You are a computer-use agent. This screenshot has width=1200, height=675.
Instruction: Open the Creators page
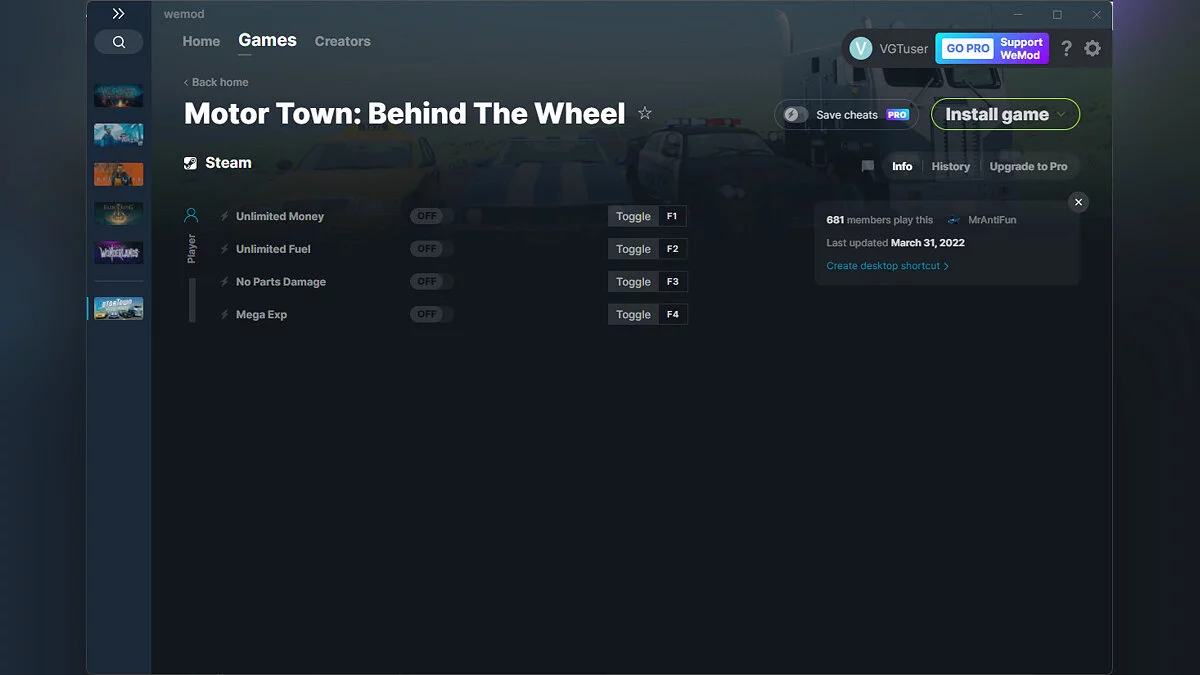coord(342,41)
